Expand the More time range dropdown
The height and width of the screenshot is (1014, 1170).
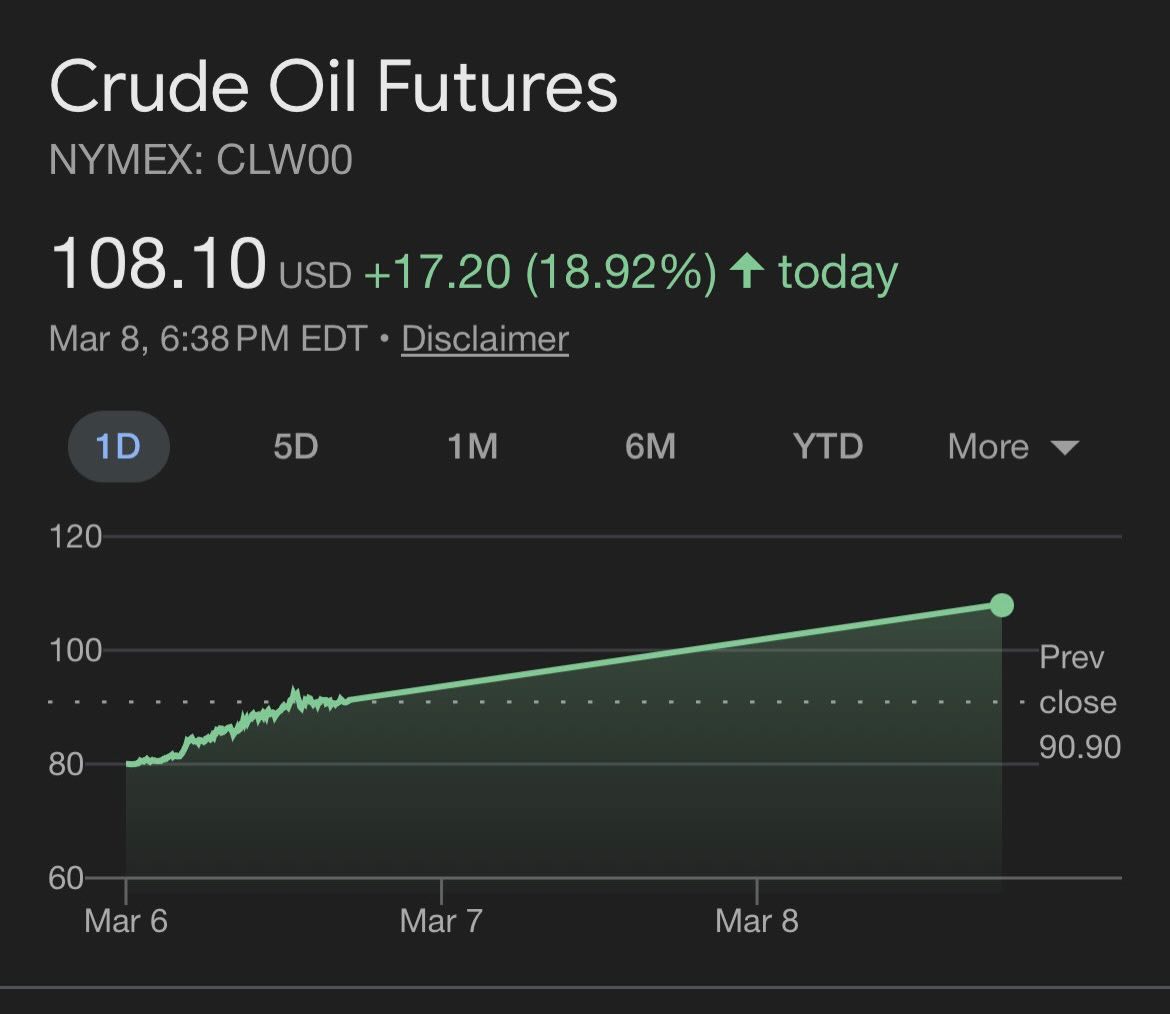987,447
